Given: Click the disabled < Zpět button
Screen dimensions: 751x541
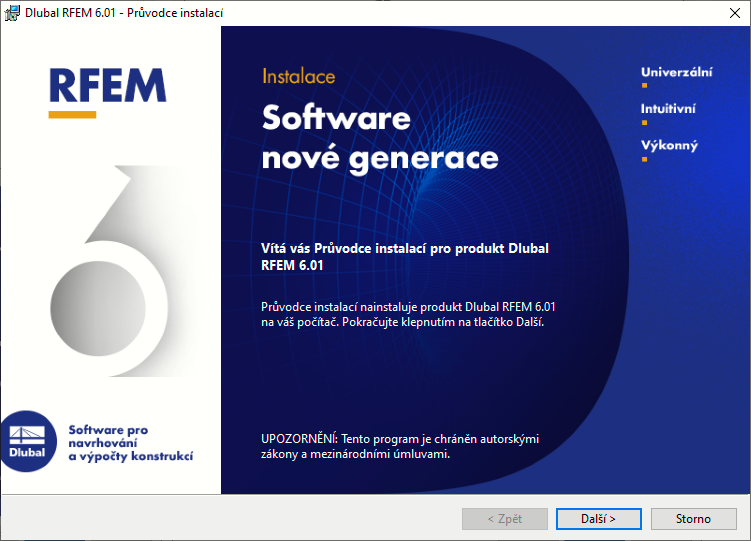Looking at the screenshot, I should click(504, 519).
